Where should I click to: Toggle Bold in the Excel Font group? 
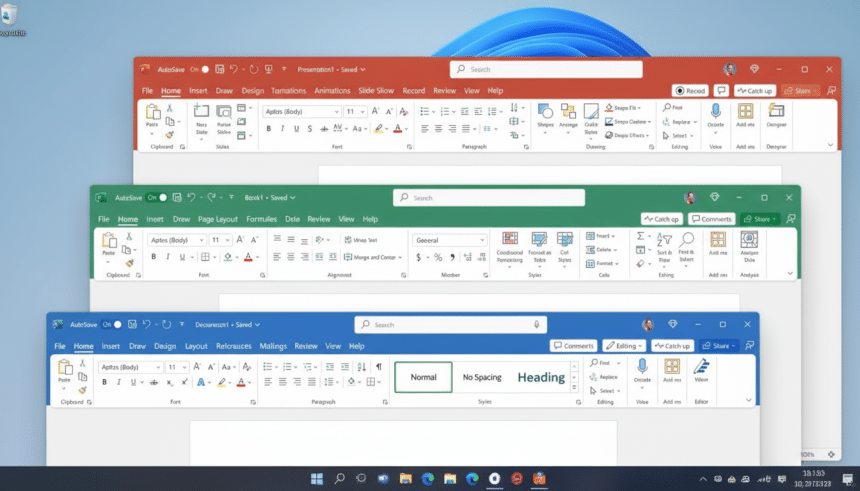point(154,256)
